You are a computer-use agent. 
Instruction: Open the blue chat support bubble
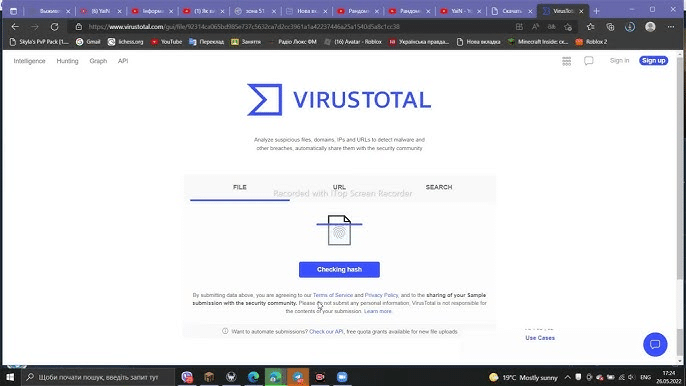click(655, 344)
